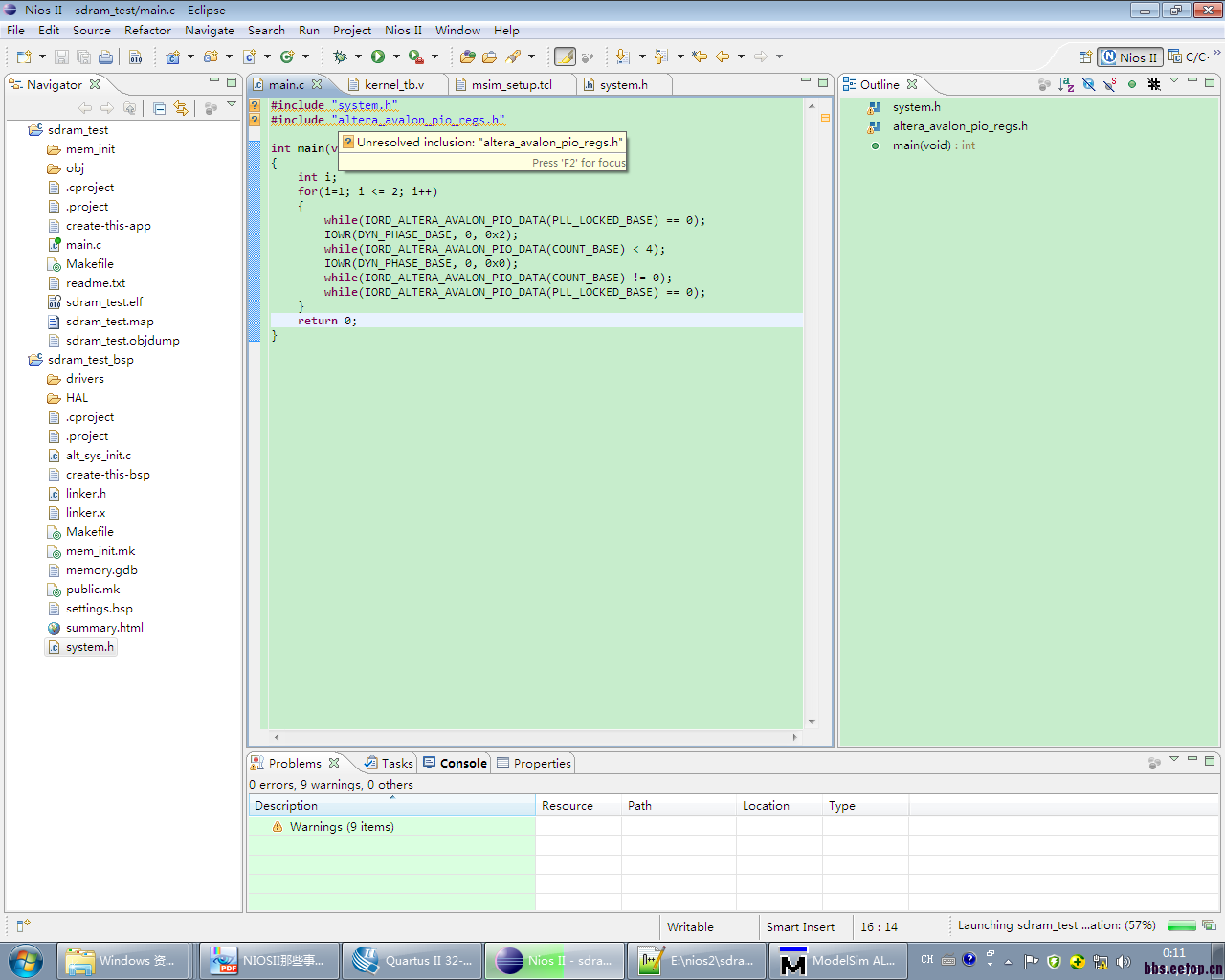Open the dropdown arrow beside Run button
The height and width of the screenshot is (980, 1225).
[396, 57]
